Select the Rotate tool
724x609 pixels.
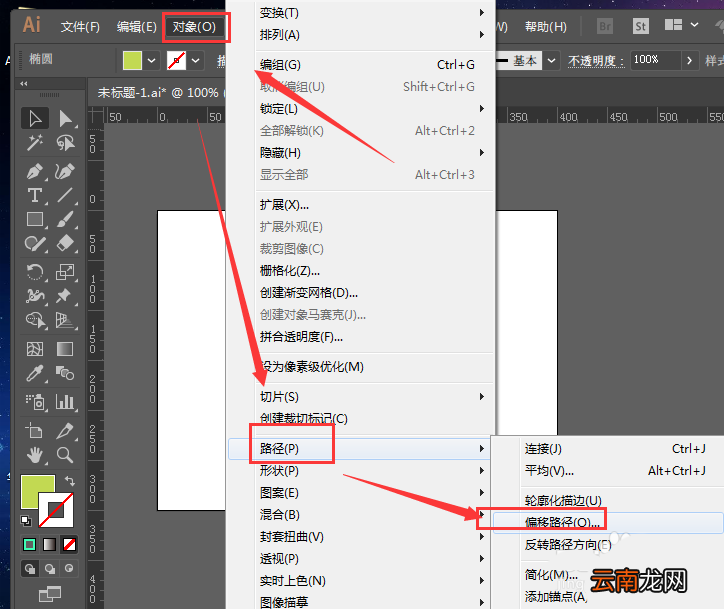tap(35, 271)
